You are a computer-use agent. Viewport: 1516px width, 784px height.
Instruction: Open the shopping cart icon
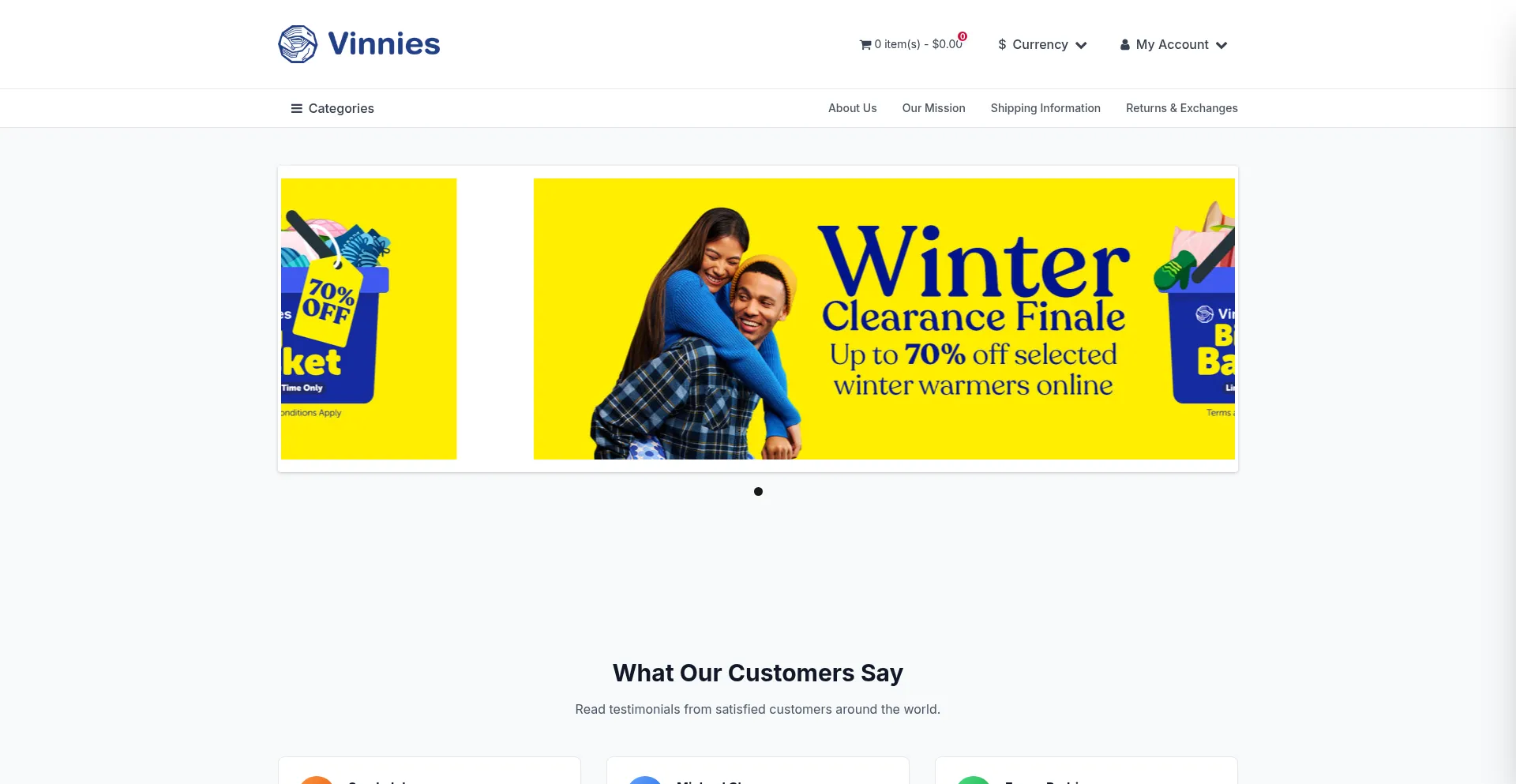click(865, 45)
